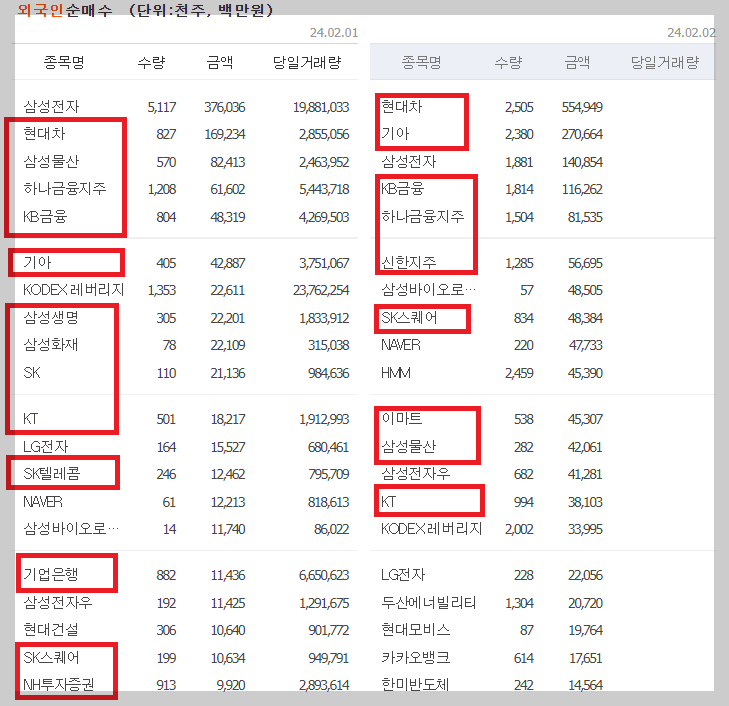Click 하나금융지주 with amount 81,535

coord(423,216)
